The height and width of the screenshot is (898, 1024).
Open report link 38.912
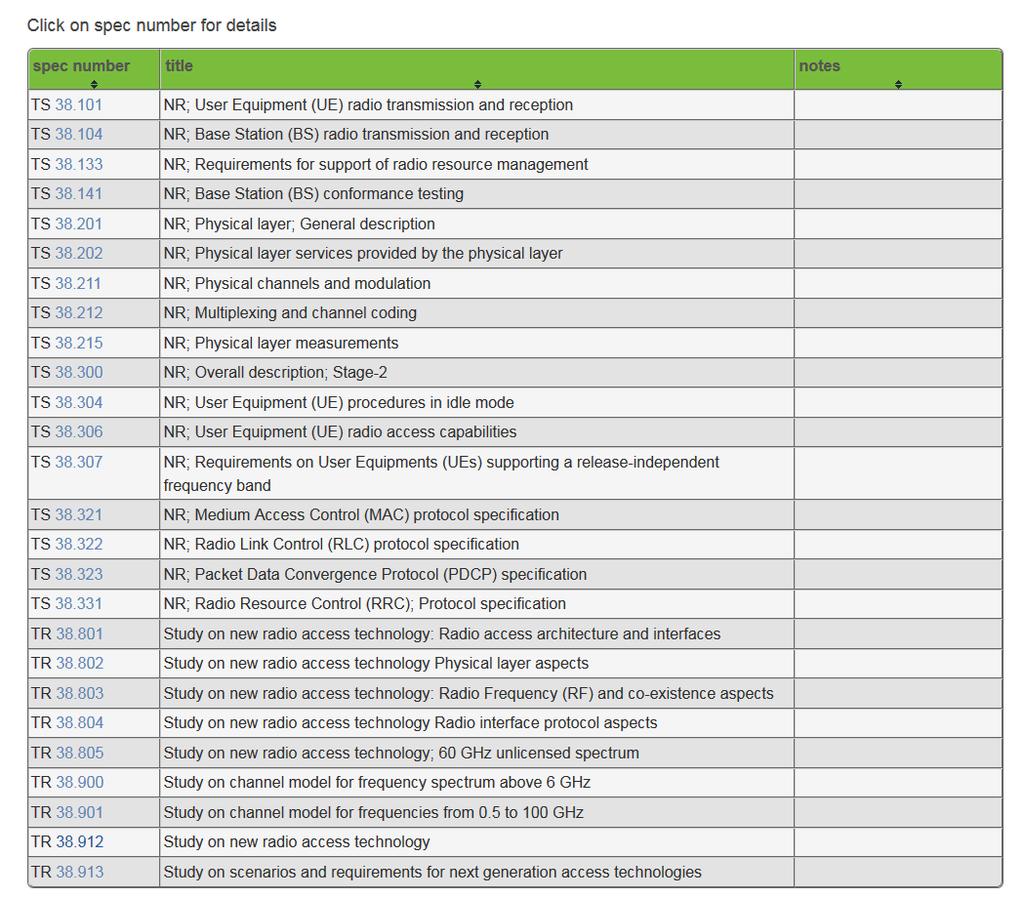80,841
